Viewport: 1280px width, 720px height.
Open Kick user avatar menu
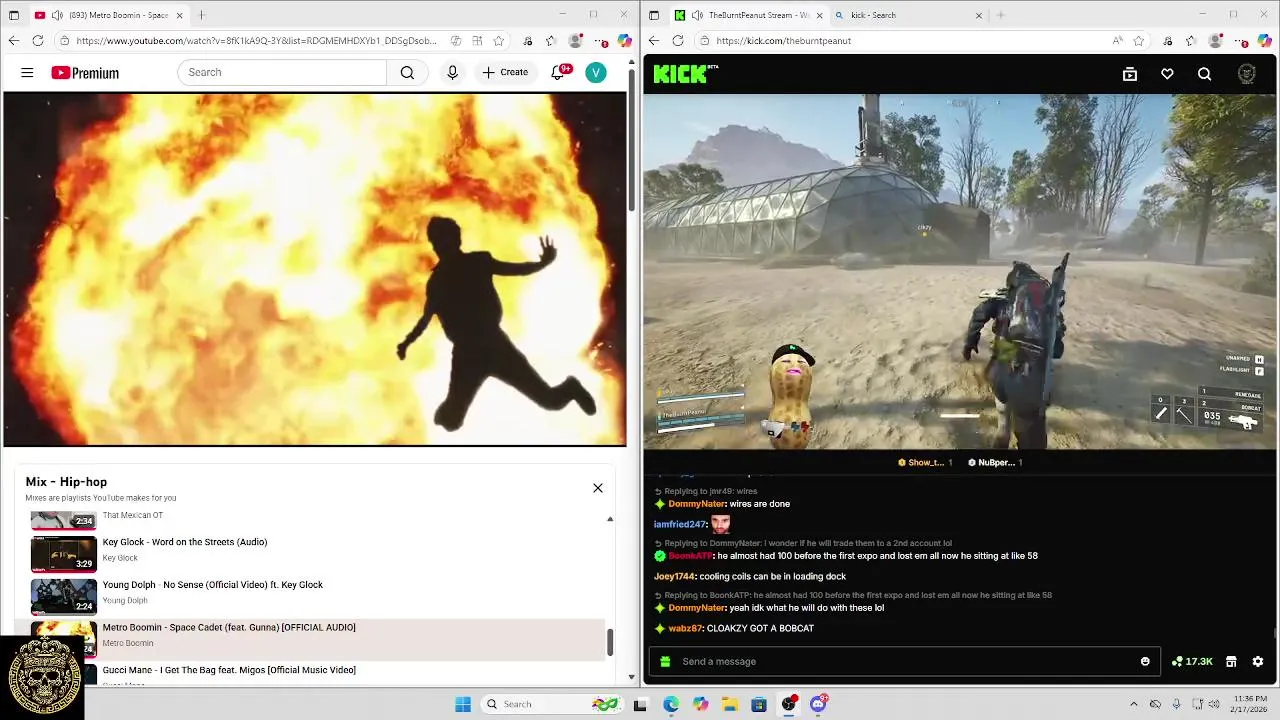coord(1247,74)
